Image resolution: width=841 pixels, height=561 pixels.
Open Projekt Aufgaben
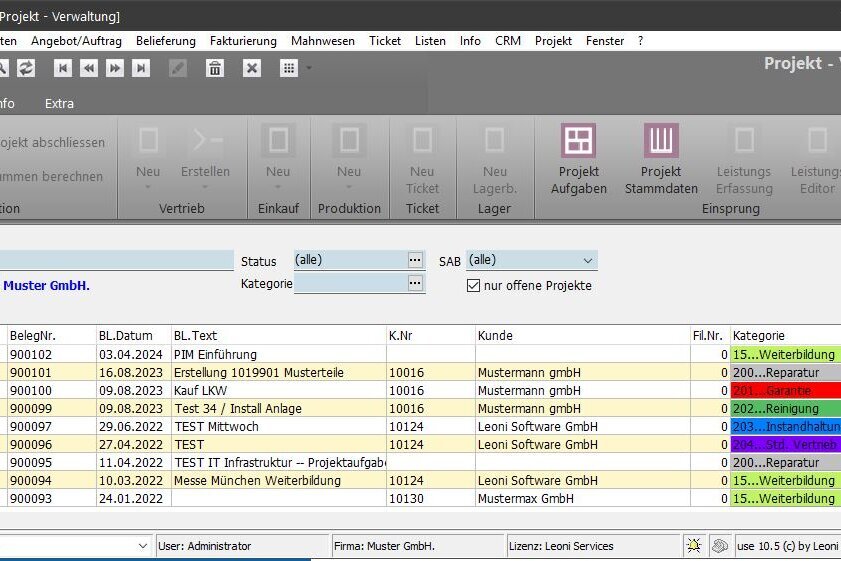(578, 160)
